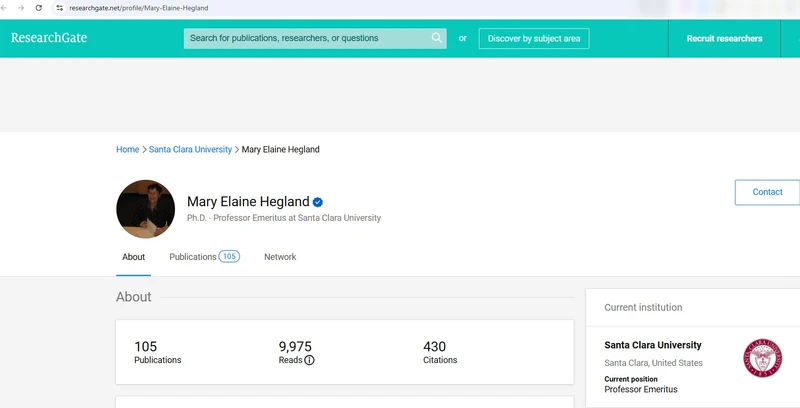Click Ph.D. Professor Emeritus subtitle text

(x=284, y=218)
